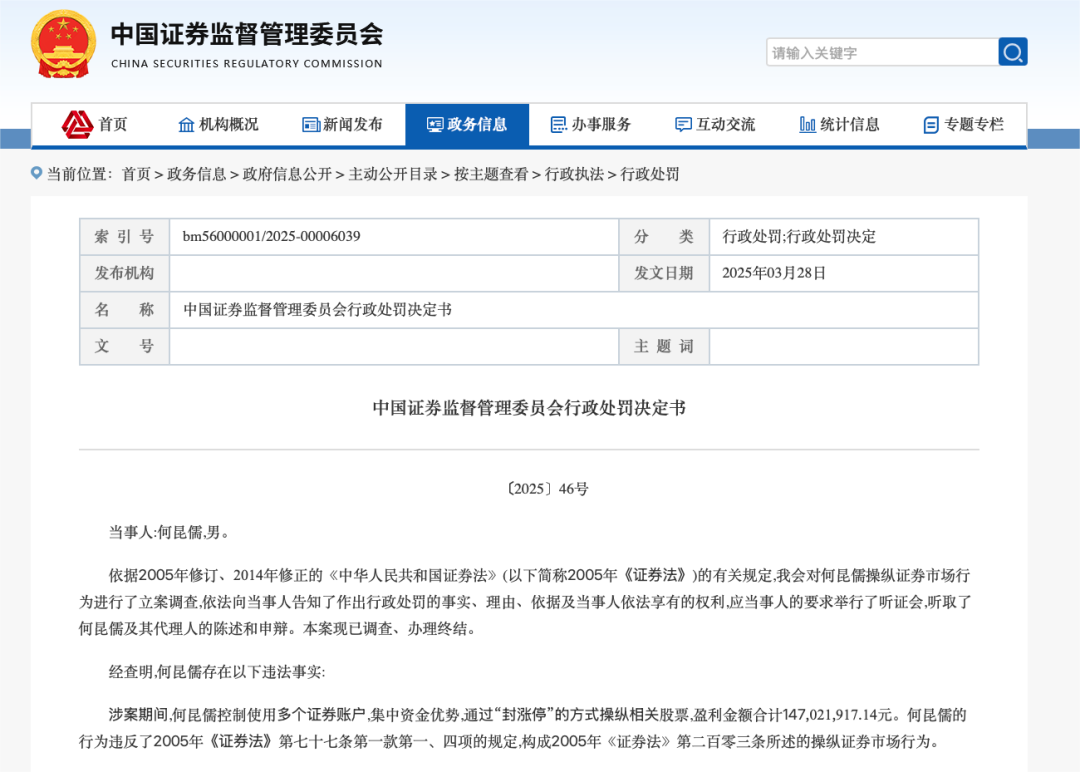The width and height of the screenshot is (1080, 772).
Task: Click the location pin icon beside 当前位置
Action: (37, 173)
